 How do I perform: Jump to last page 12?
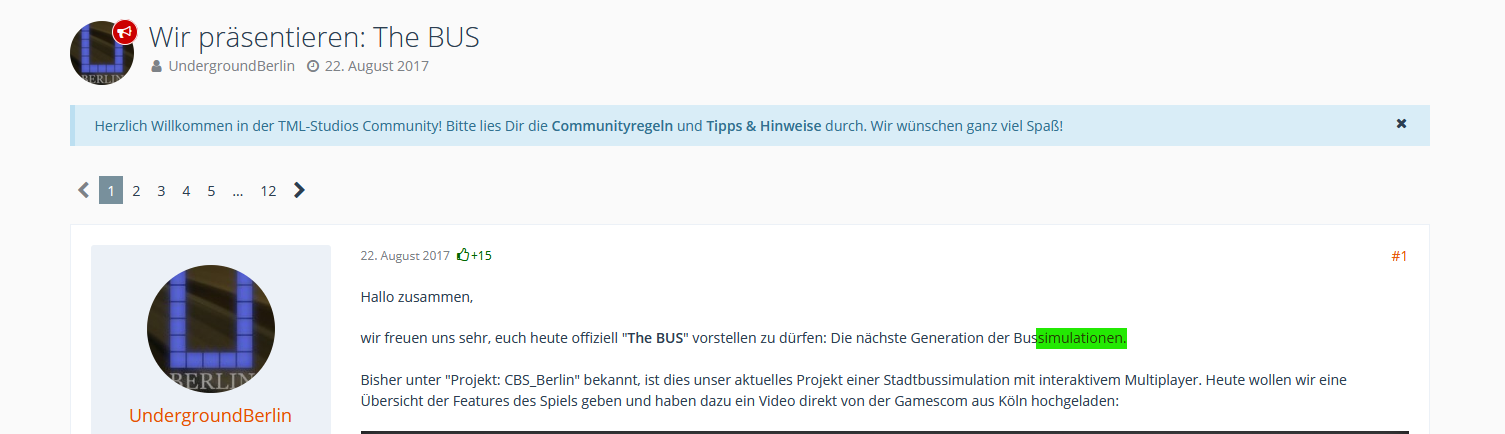click(268, 190)
